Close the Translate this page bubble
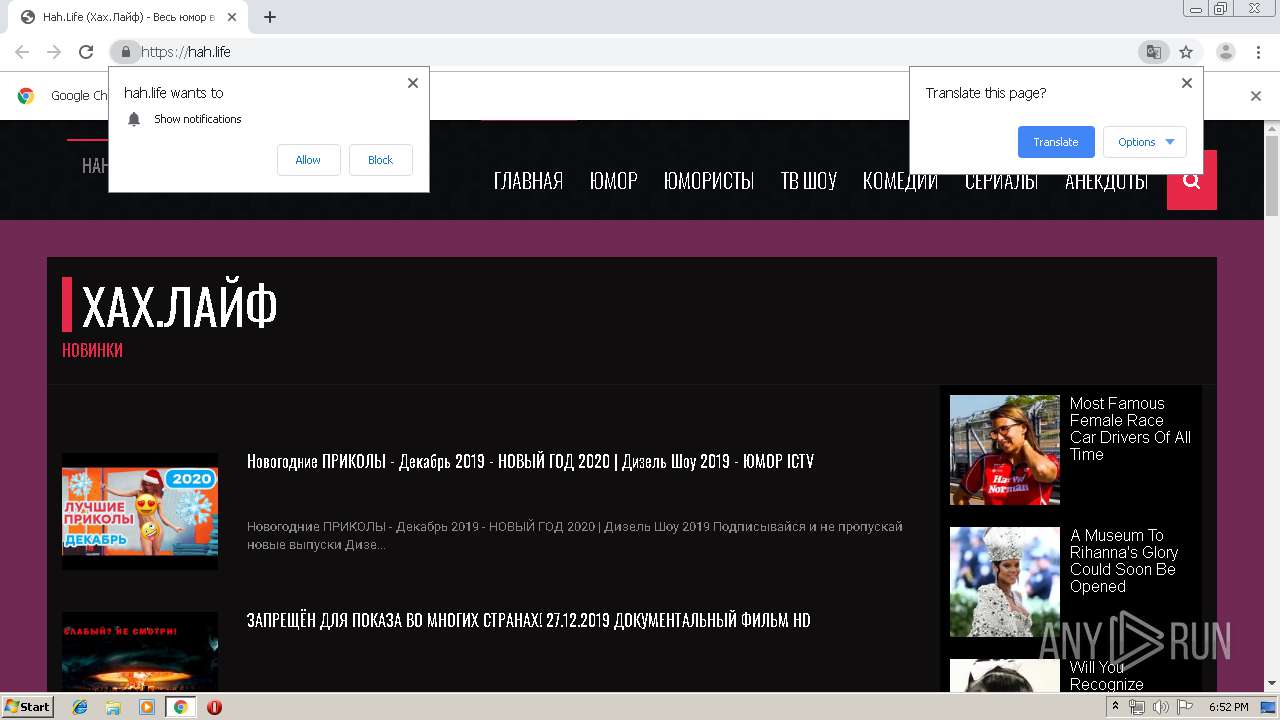Screen dimensions: 1280x720 pos(1187,83)
